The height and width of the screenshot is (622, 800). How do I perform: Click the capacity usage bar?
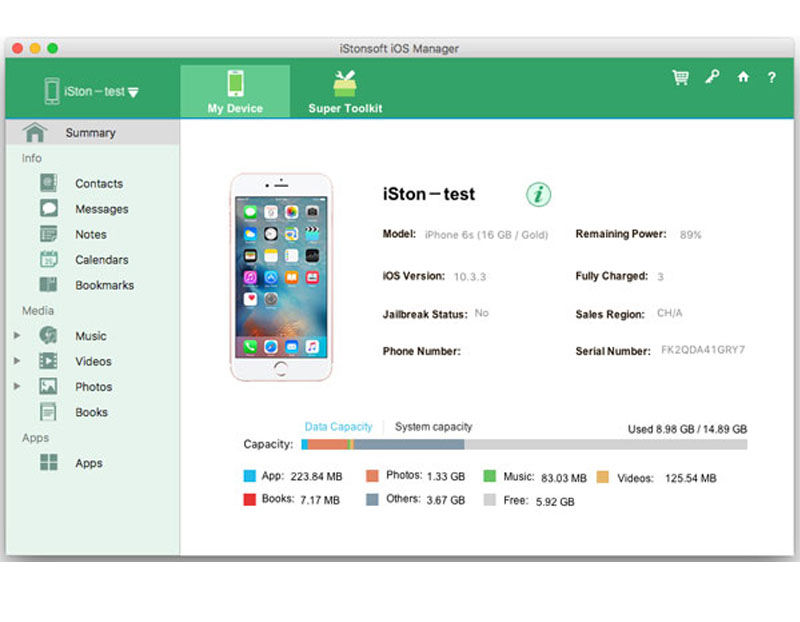coord(524,444)
